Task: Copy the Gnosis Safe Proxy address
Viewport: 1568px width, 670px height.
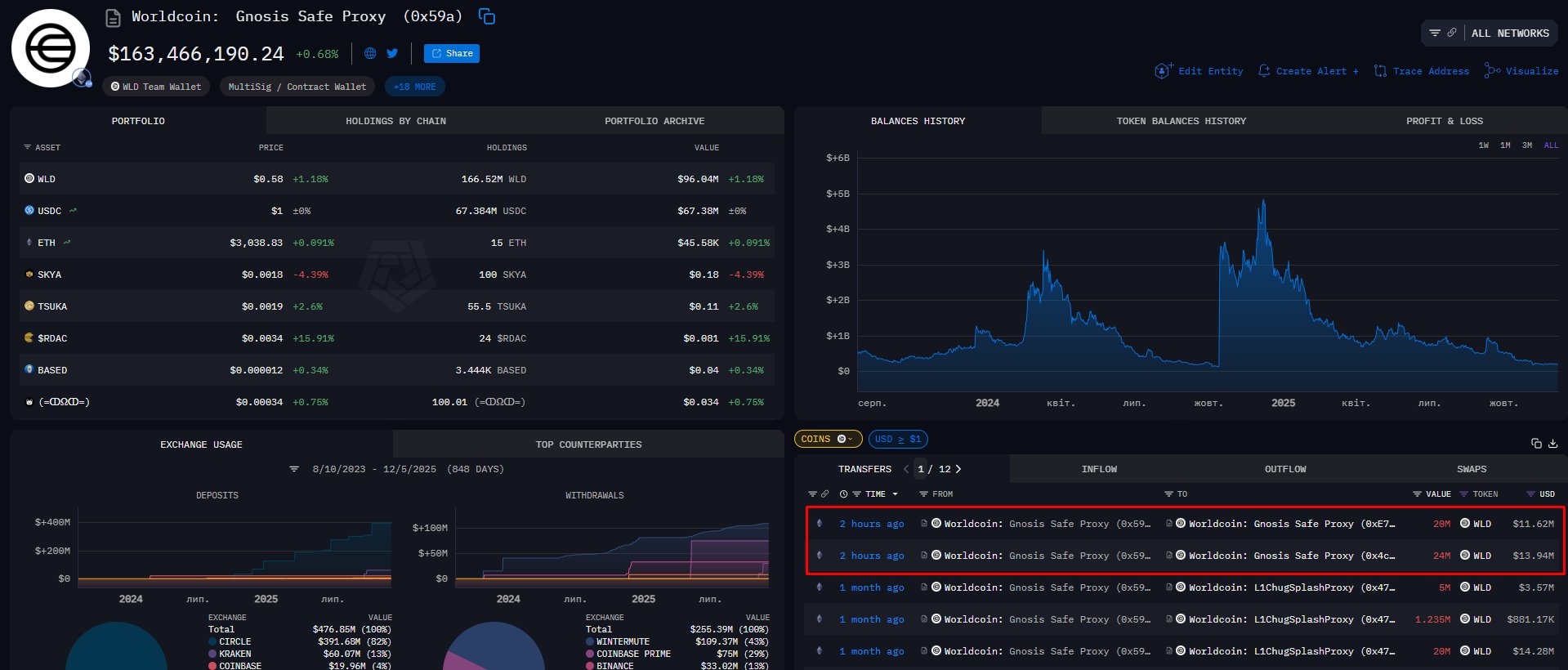Action: coord(487,16)
